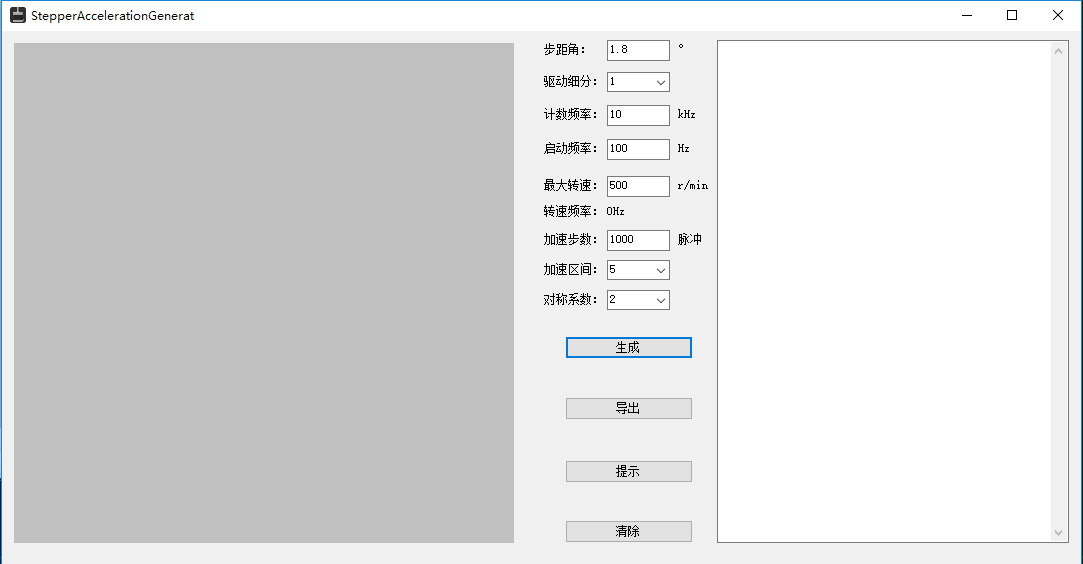The width and height of the screenshot is (1083, 564).
Task: Click the 最大转速 label
Action: click(x=571, y=186)
